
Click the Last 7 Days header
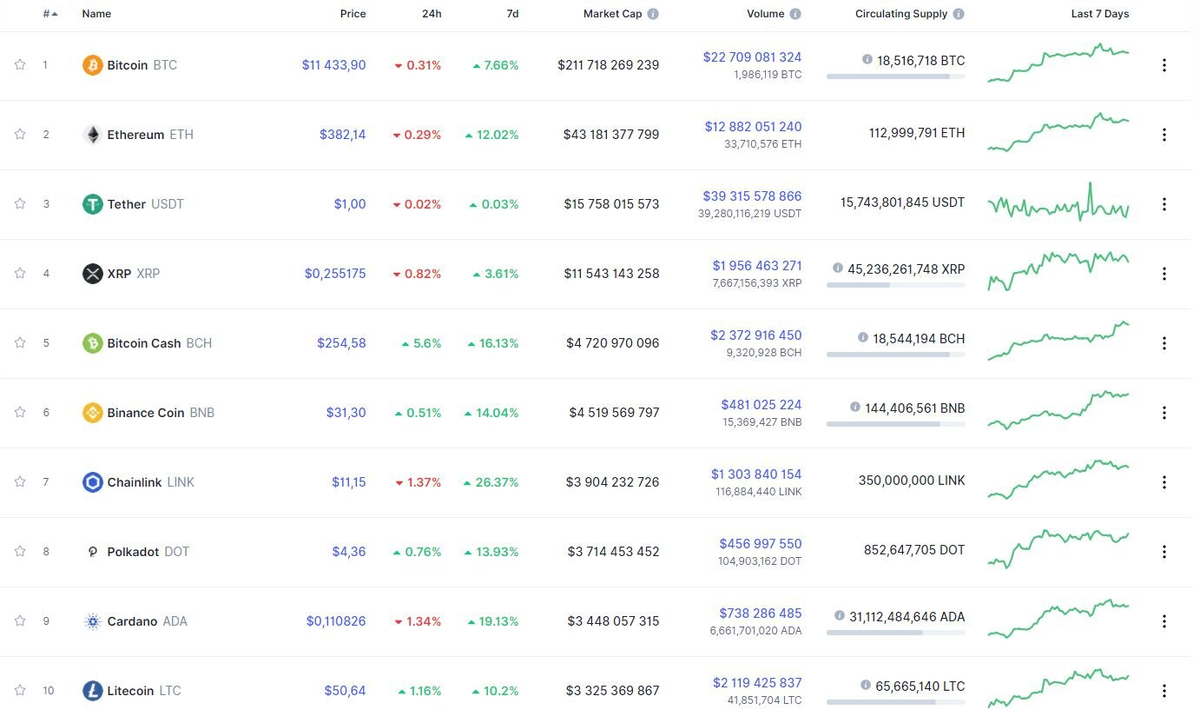tap(1100, 14)
